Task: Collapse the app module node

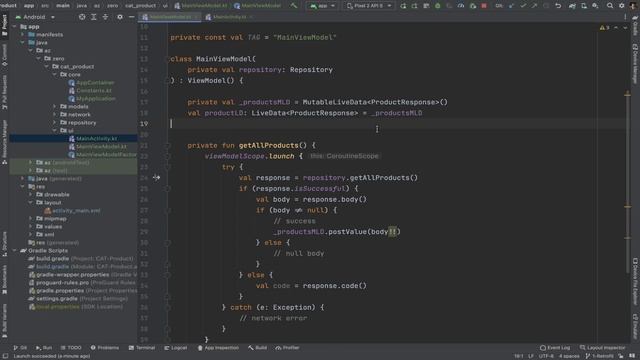Action: tap(15, 27)
